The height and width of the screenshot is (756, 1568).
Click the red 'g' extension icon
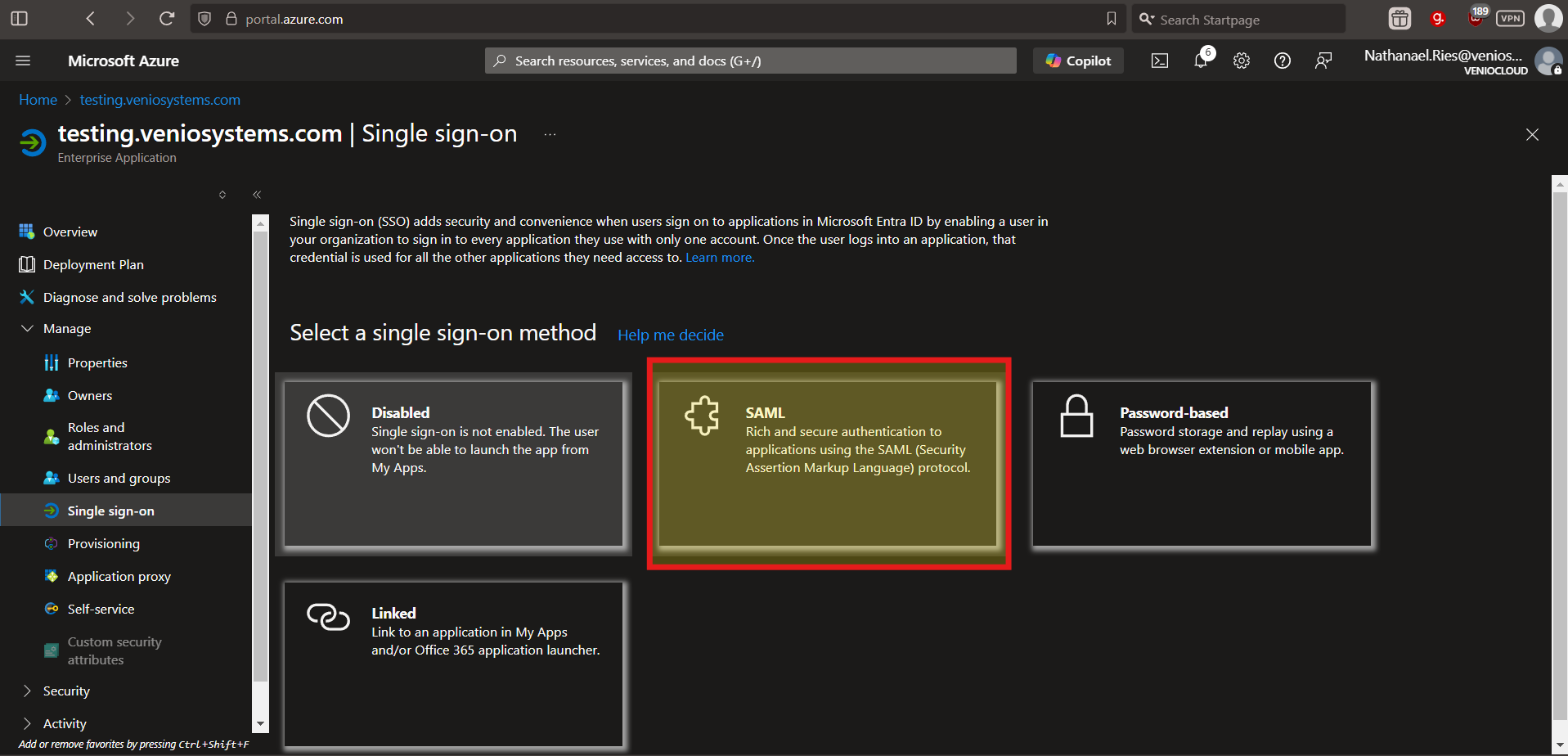pos(1437,19)
